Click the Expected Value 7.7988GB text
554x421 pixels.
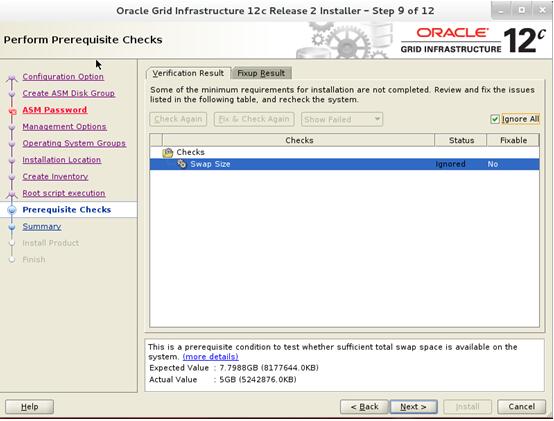(x=269, y=368)
